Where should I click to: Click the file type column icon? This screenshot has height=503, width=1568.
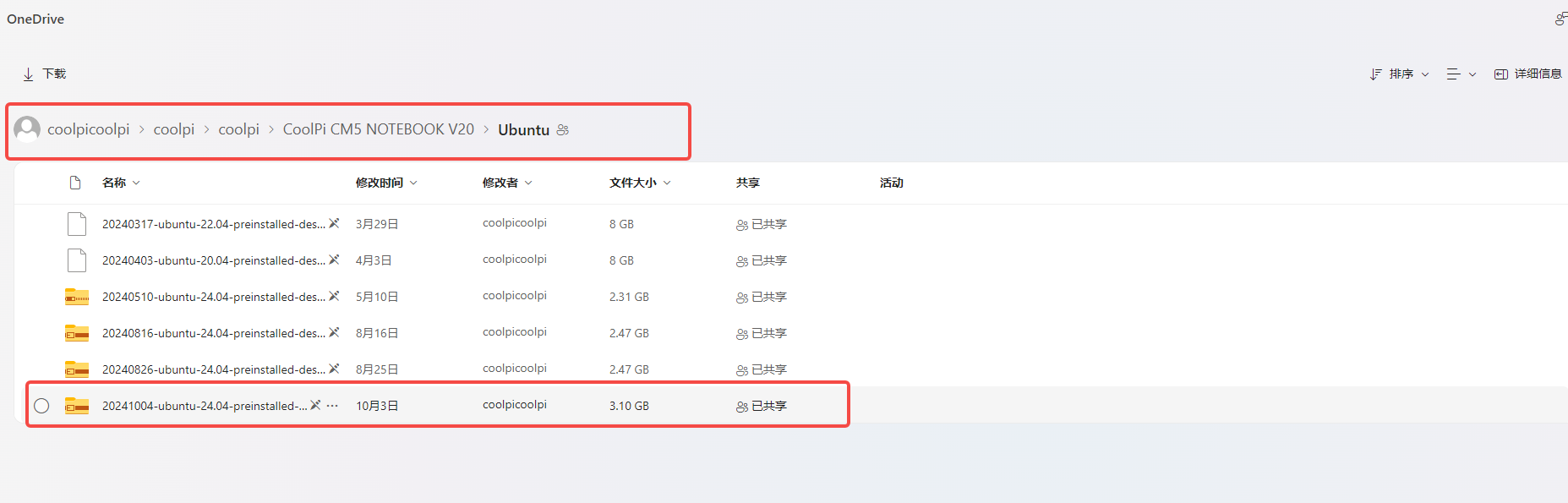click(x=75, y=183)
